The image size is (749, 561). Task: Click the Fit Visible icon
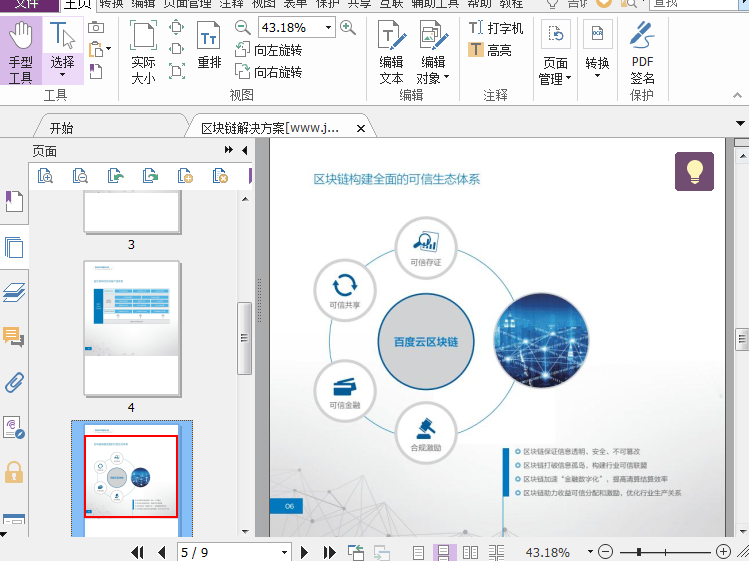(177, 72)
